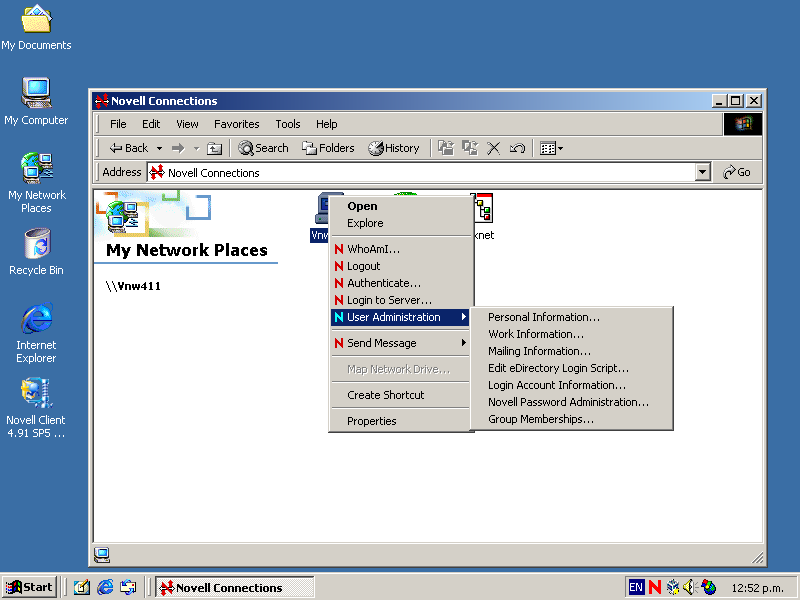Choose Create Shortcut in context menu

[400, 395]
